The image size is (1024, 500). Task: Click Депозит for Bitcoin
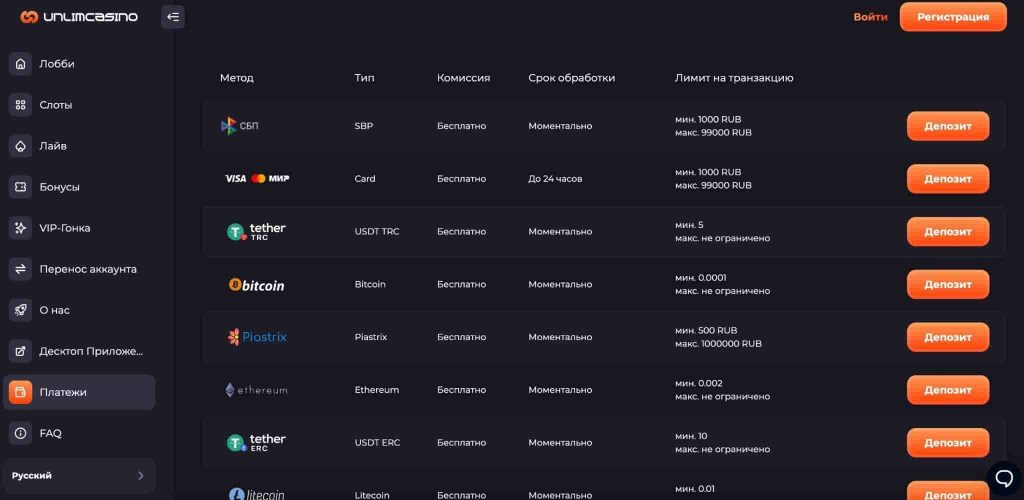(947, 284)
